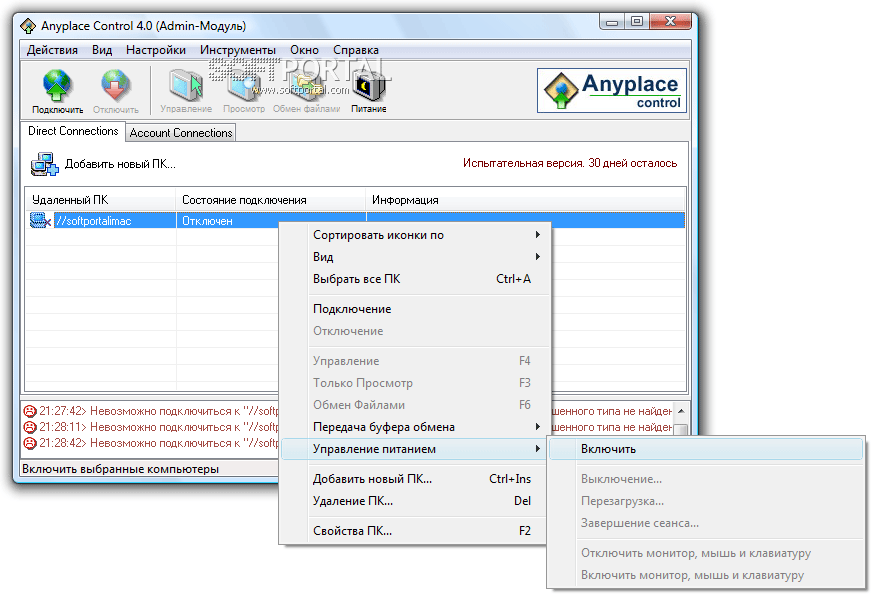The height and width of the screenshot is (601, 874).
Task: Sort by Информация column header
Action: coord(526,200)
